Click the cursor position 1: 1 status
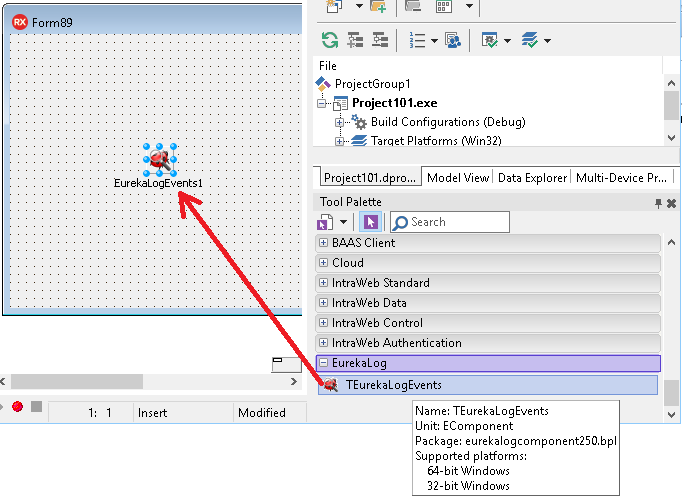The width and height of the screenshot is (682, 503). click(x=100, y=412)
